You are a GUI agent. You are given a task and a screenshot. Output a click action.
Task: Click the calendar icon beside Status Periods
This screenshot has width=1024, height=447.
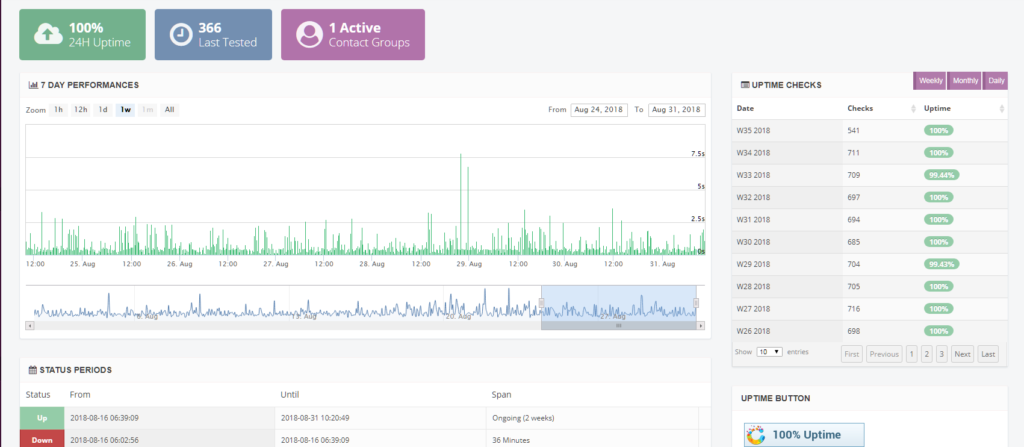click(x=33, y=370)
